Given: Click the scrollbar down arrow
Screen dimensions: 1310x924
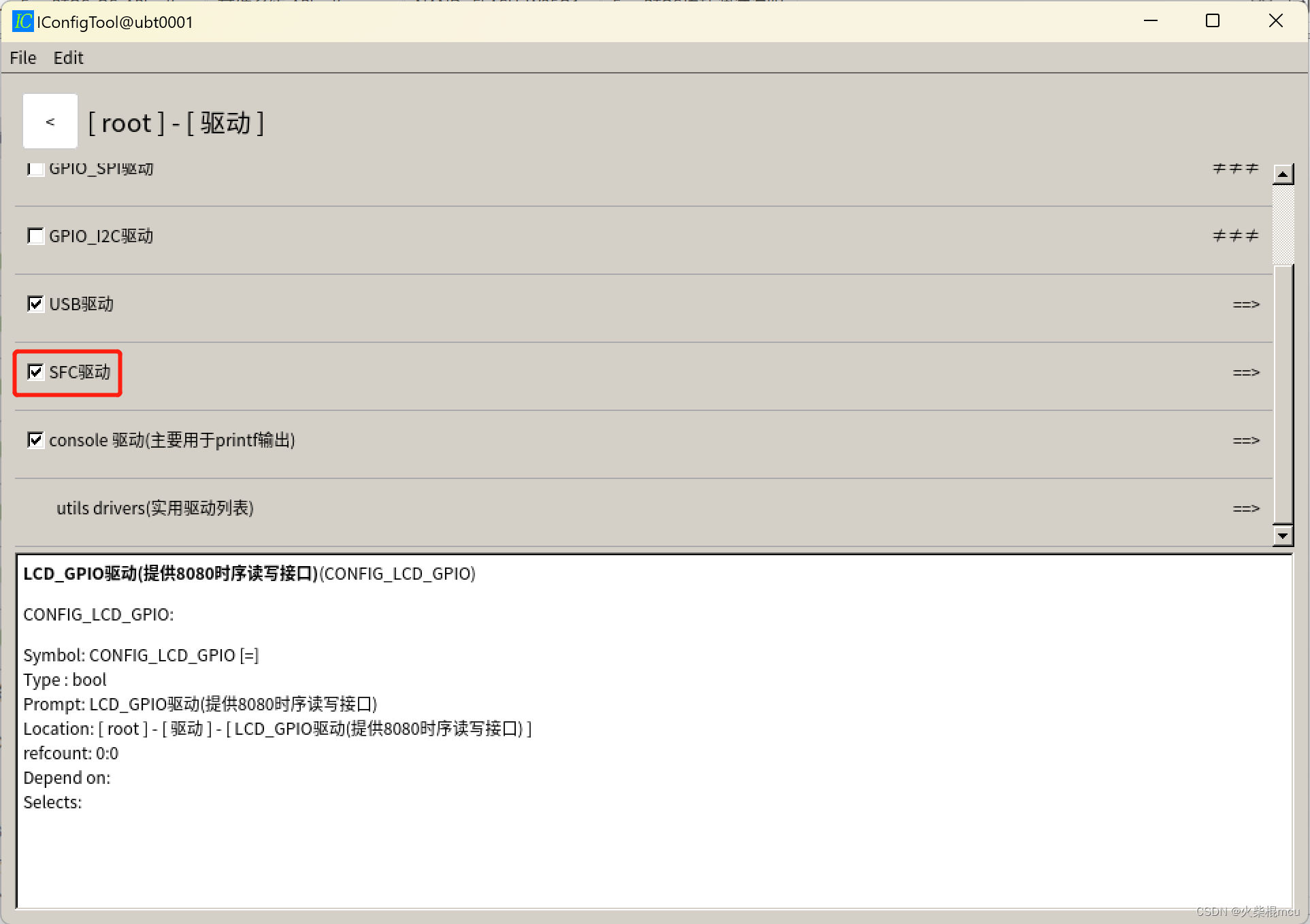Looking at the screenshot, I should coord(1282,535).
